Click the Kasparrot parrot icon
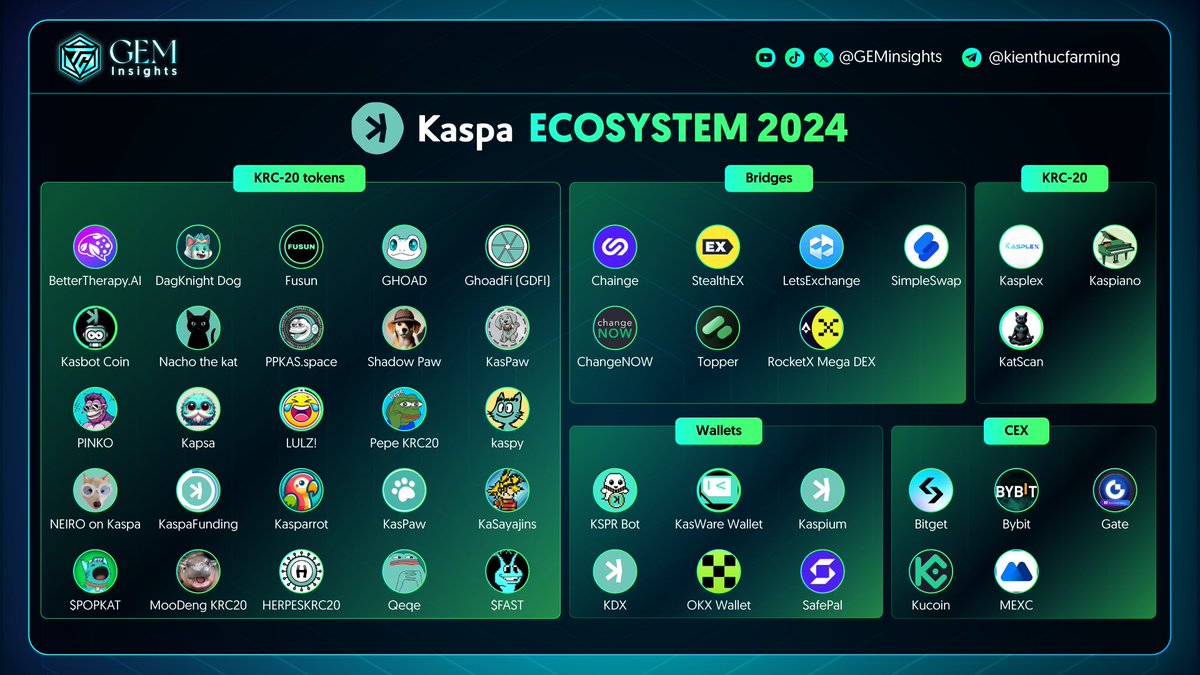 tap(301, 490)
